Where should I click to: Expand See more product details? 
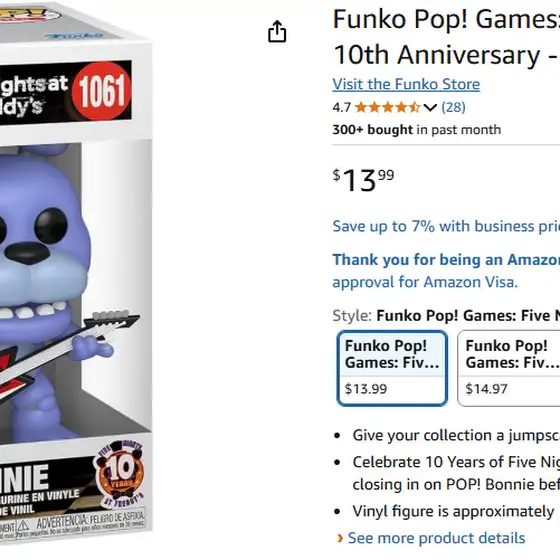(436, 538)
